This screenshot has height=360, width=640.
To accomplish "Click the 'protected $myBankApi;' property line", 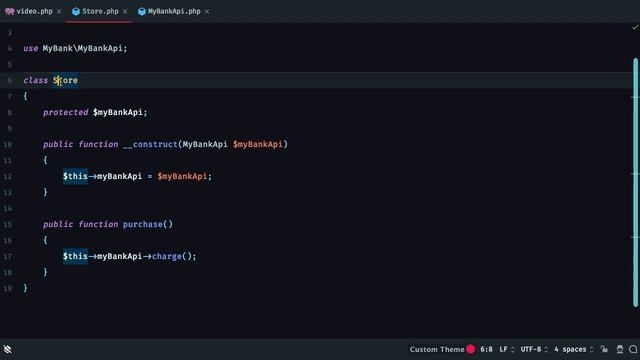I will 95,112.
